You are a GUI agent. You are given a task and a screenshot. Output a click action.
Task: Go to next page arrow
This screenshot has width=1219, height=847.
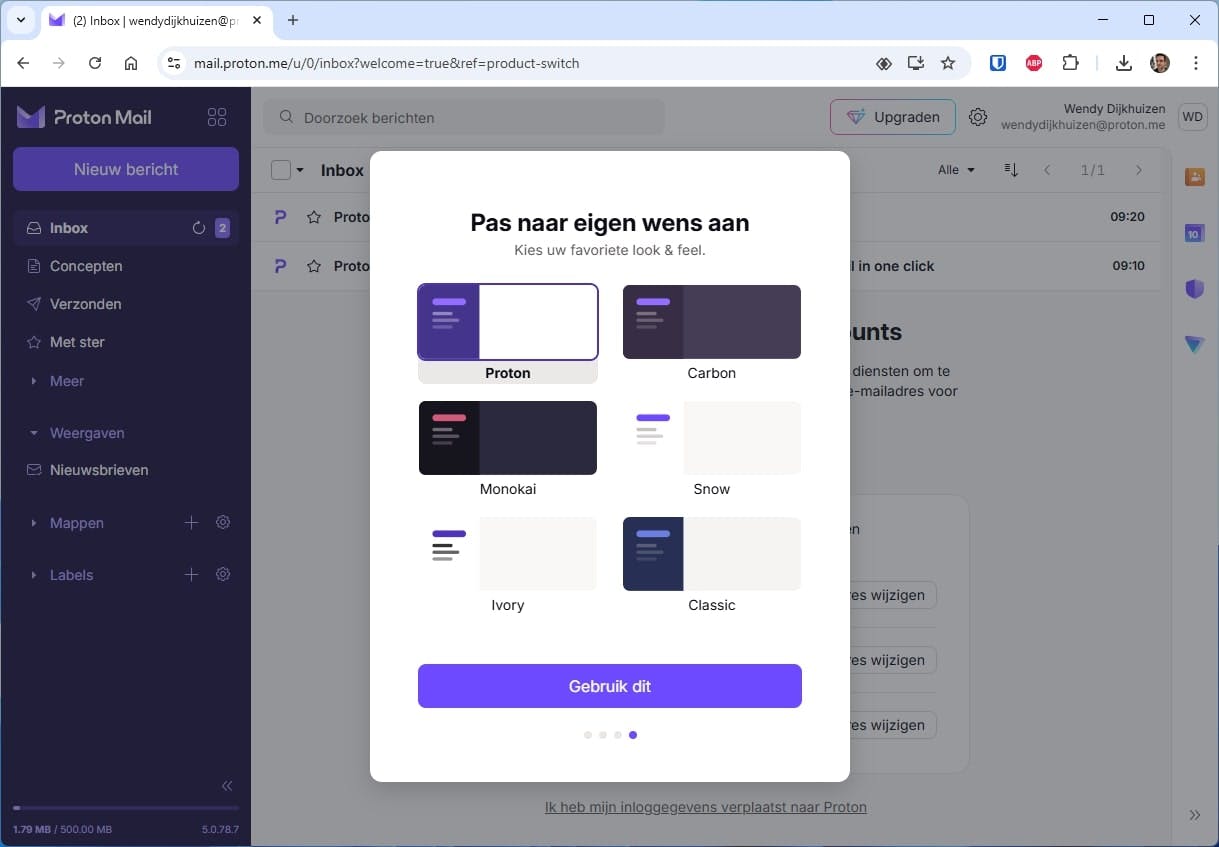coord(1138,170)
